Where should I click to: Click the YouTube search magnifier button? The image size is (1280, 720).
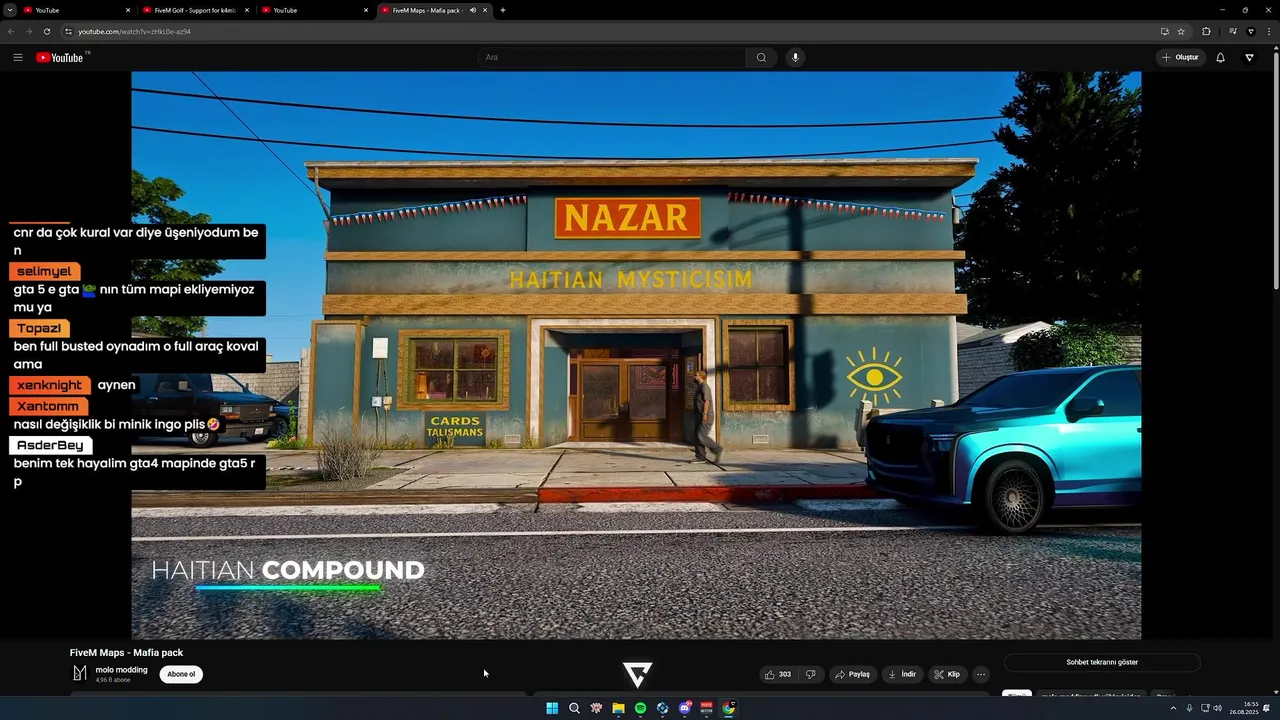tap(761, 57)
